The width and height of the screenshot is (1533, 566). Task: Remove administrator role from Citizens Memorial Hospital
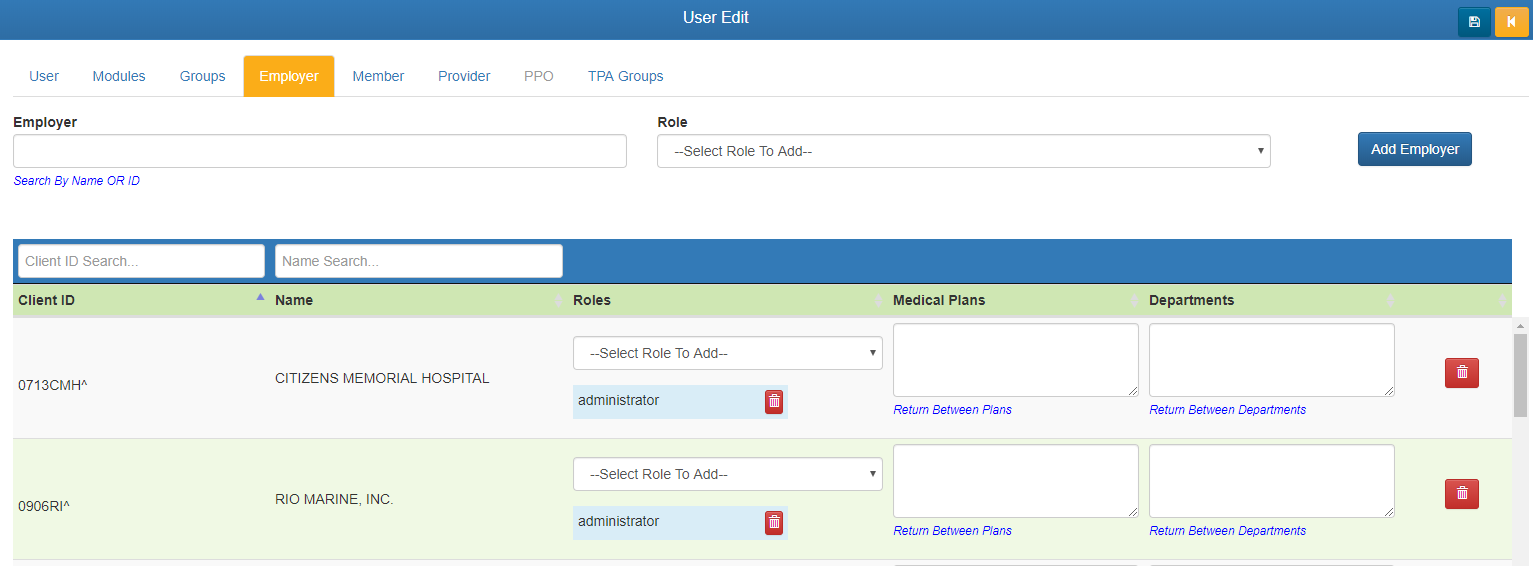774,402
